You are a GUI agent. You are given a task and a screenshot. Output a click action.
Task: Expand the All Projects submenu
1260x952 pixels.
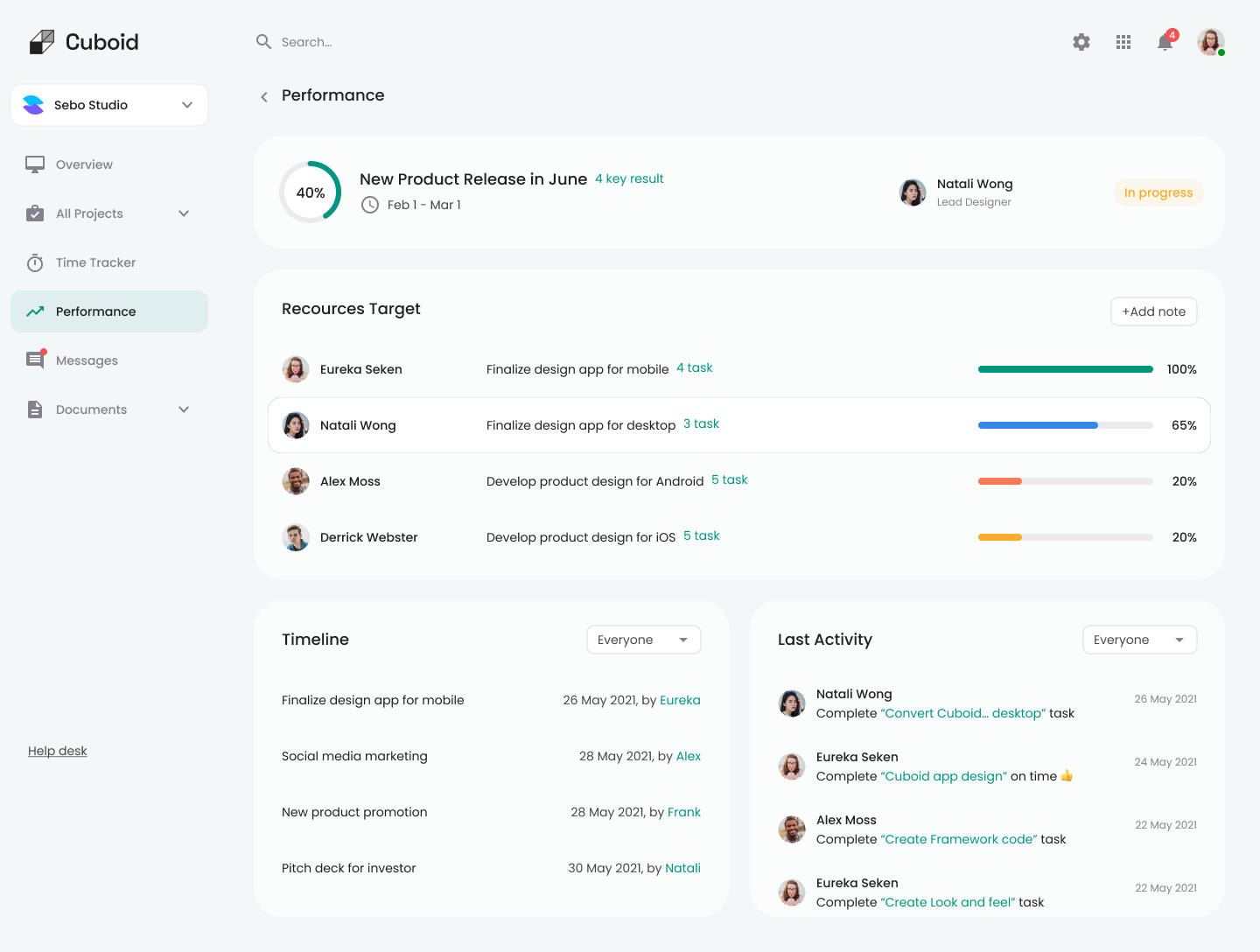tap(184, 213)
